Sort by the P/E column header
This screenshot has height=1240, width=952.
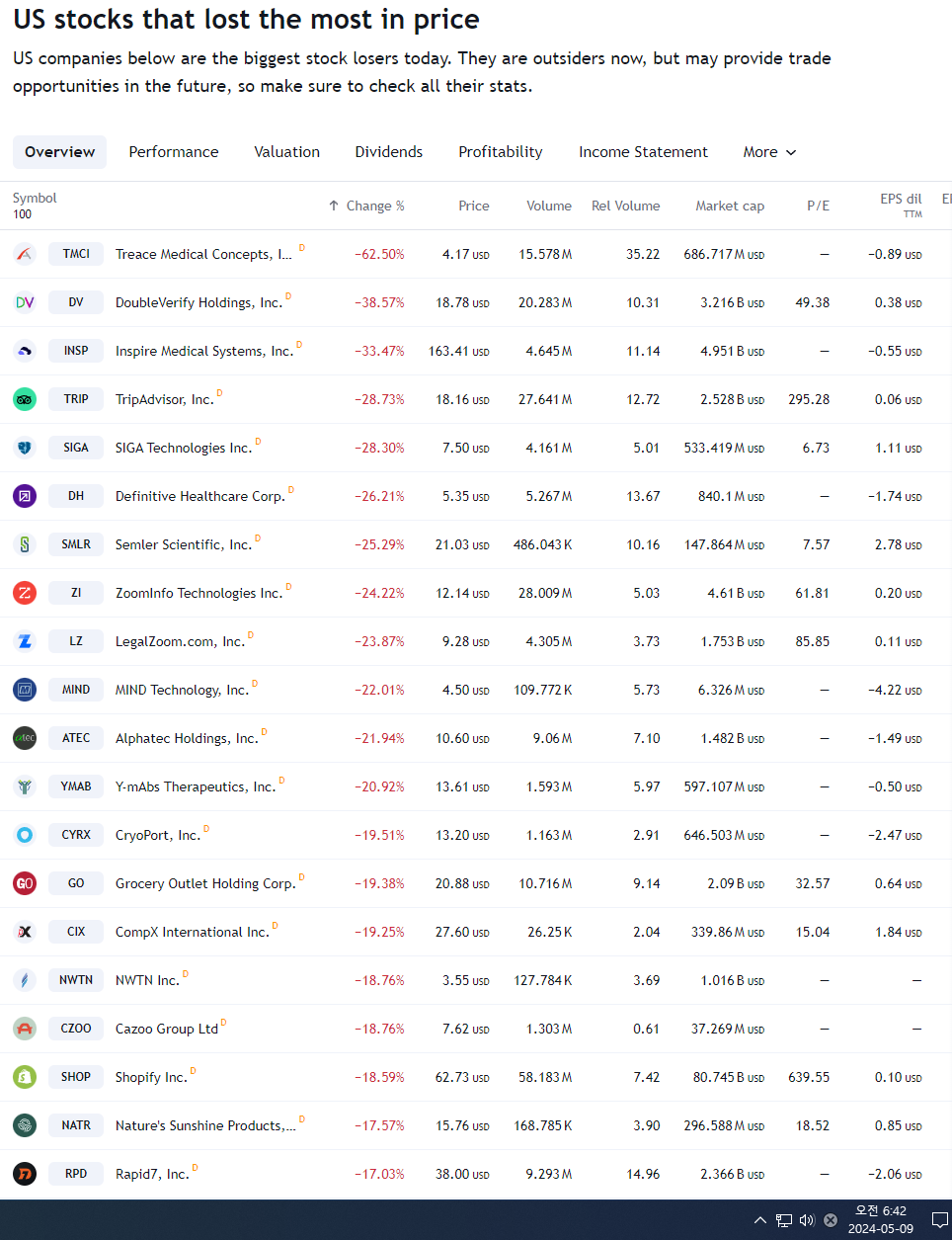coord(819,206)
